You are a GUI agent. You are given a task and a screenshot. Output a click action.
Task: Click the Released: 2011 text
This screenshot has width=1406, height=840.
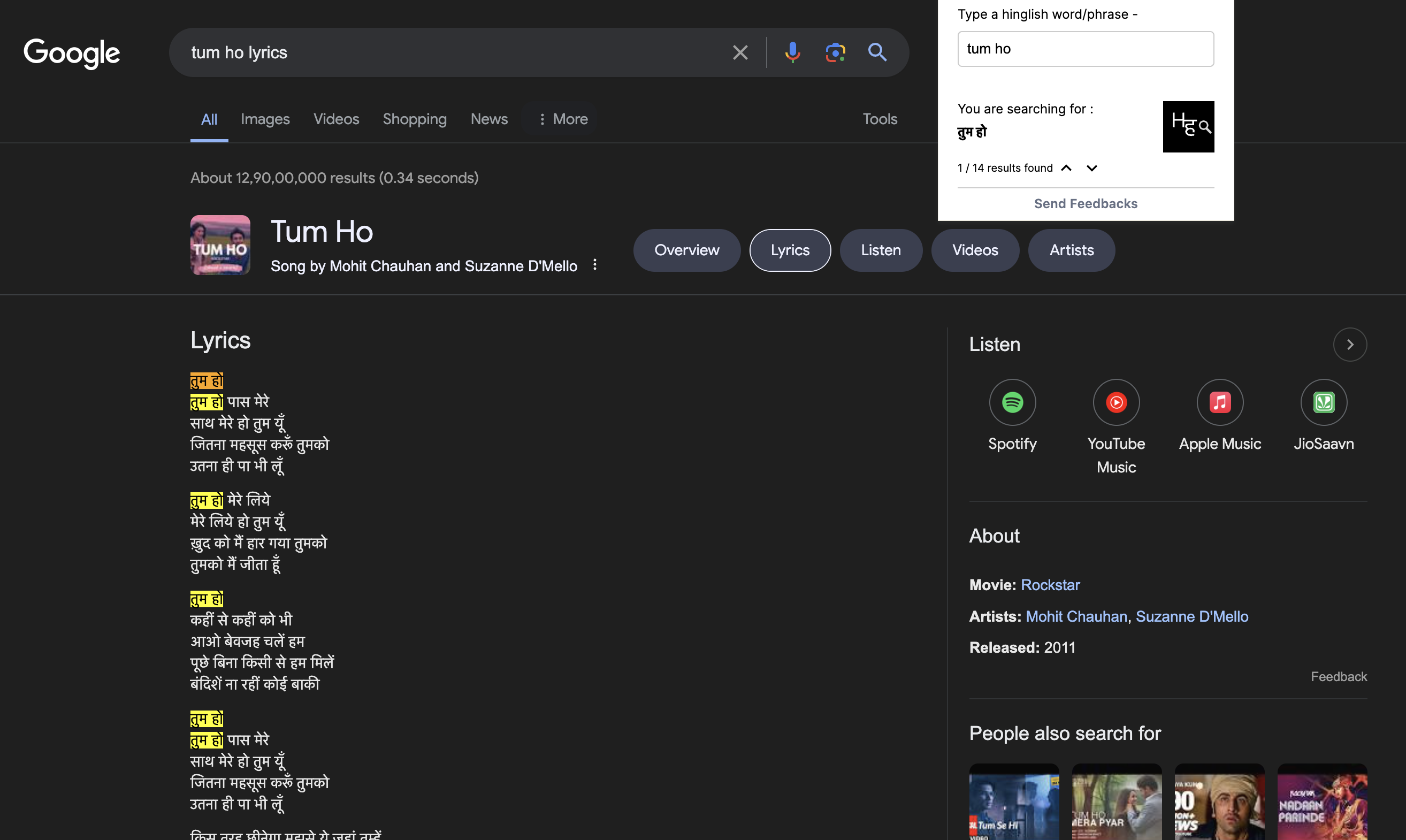pyautogui.click(x=1022, y=647)
